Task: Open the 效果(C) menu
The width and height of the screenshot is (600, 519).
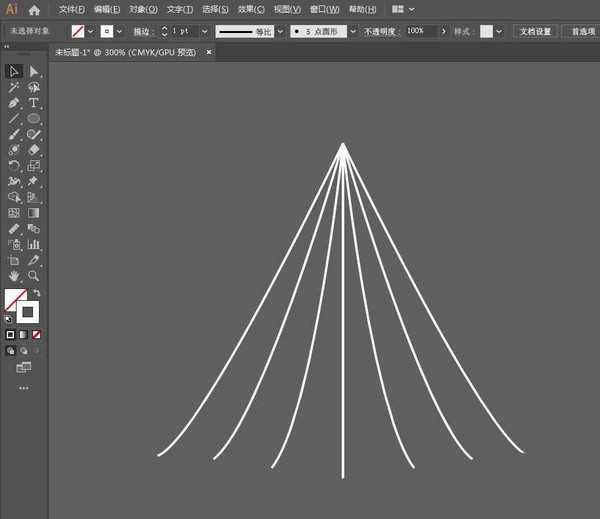Action: point(250,9)
